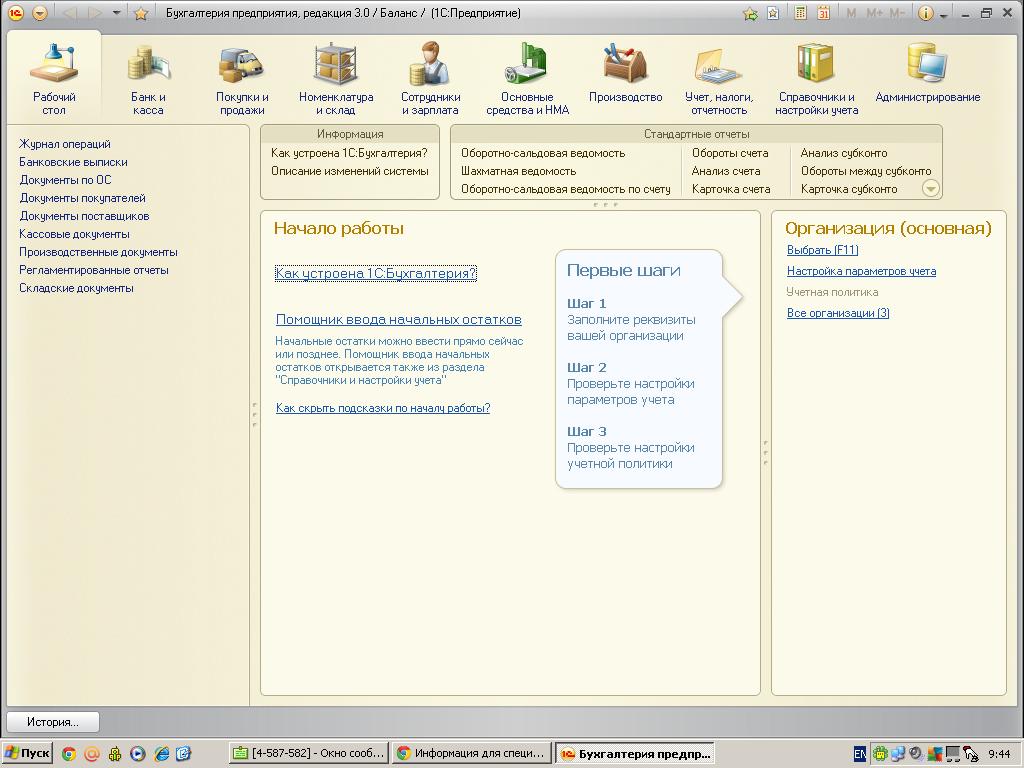Launch the media player from quick launch
Viewport: 1024px width, 768px height.
click(x=138, y=754)
